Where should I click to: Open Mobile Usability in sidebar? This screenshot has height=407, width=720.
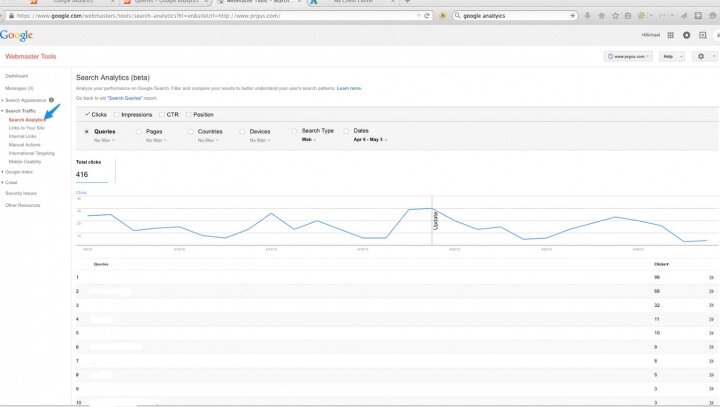(25, 162)
